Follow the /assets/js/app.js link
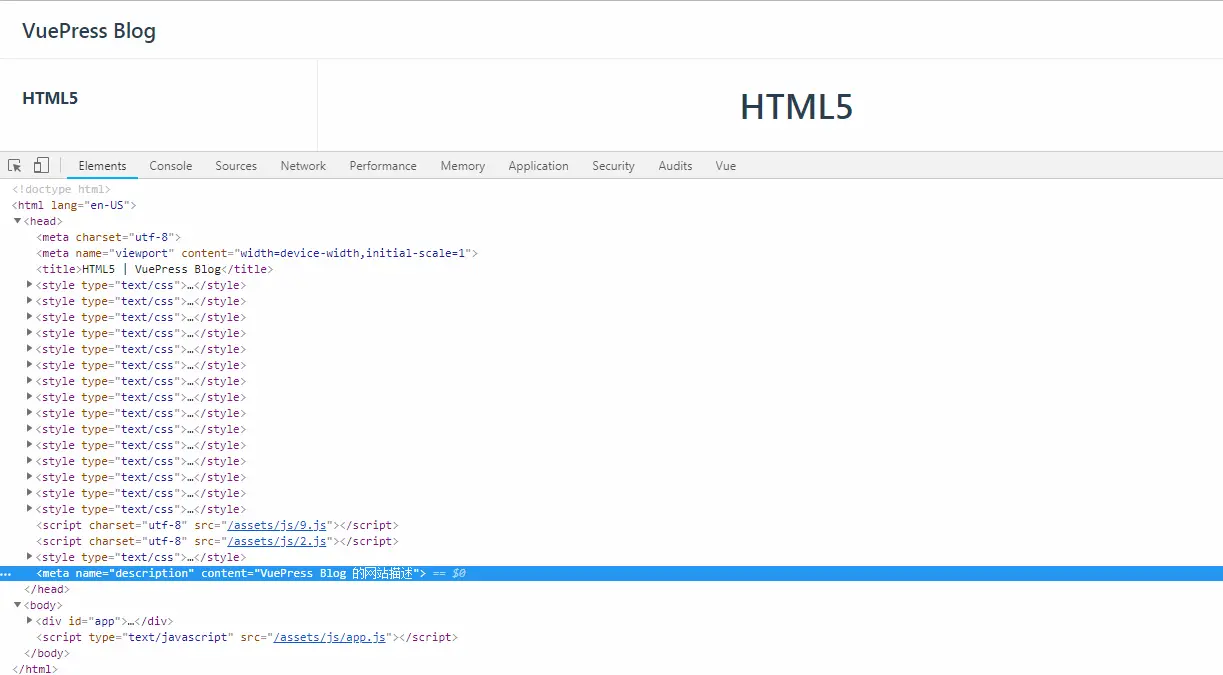The height and width of the screenshot is (675, 1223). pyautogui.click(x=329, y=637)
